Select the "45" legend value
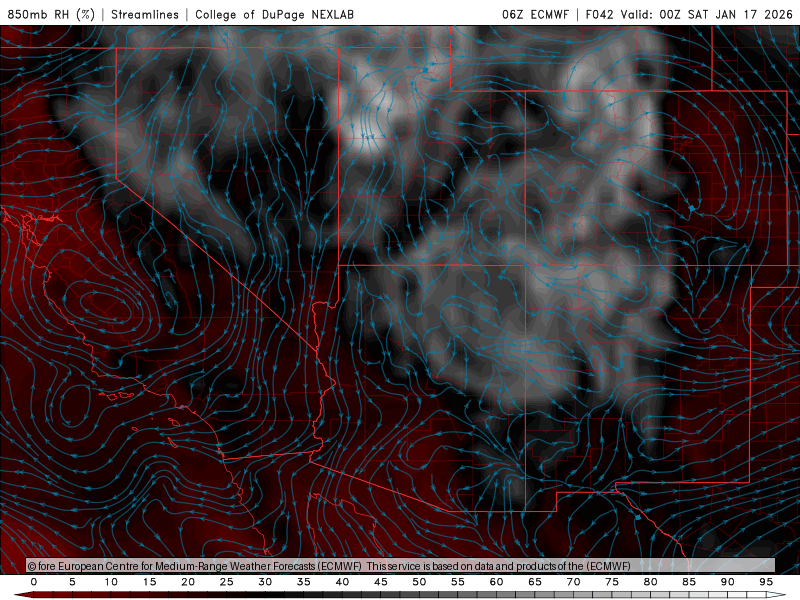800x600 pixels. [x=381, y=582]
